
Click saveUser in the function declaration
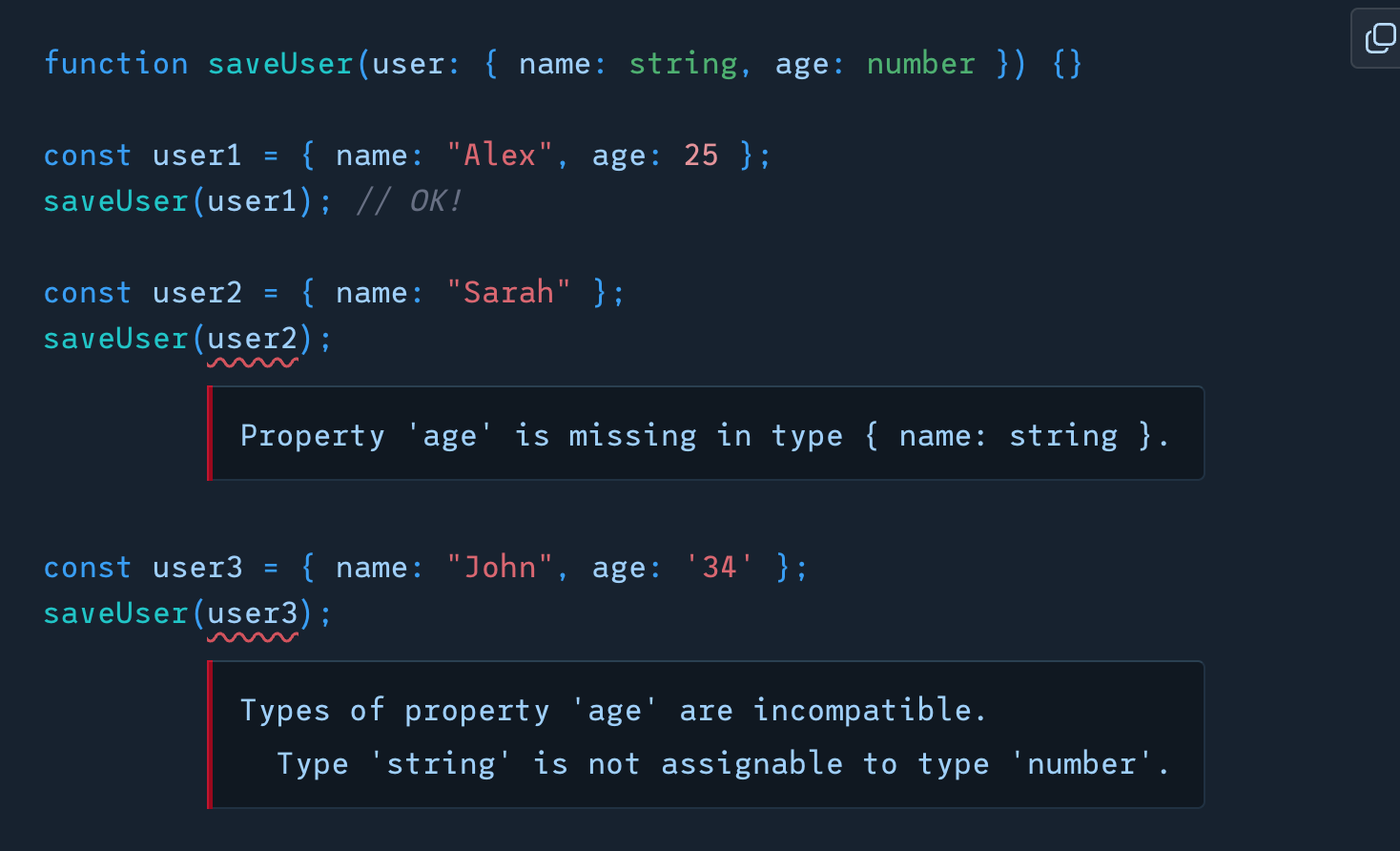[x=280, y=64]
